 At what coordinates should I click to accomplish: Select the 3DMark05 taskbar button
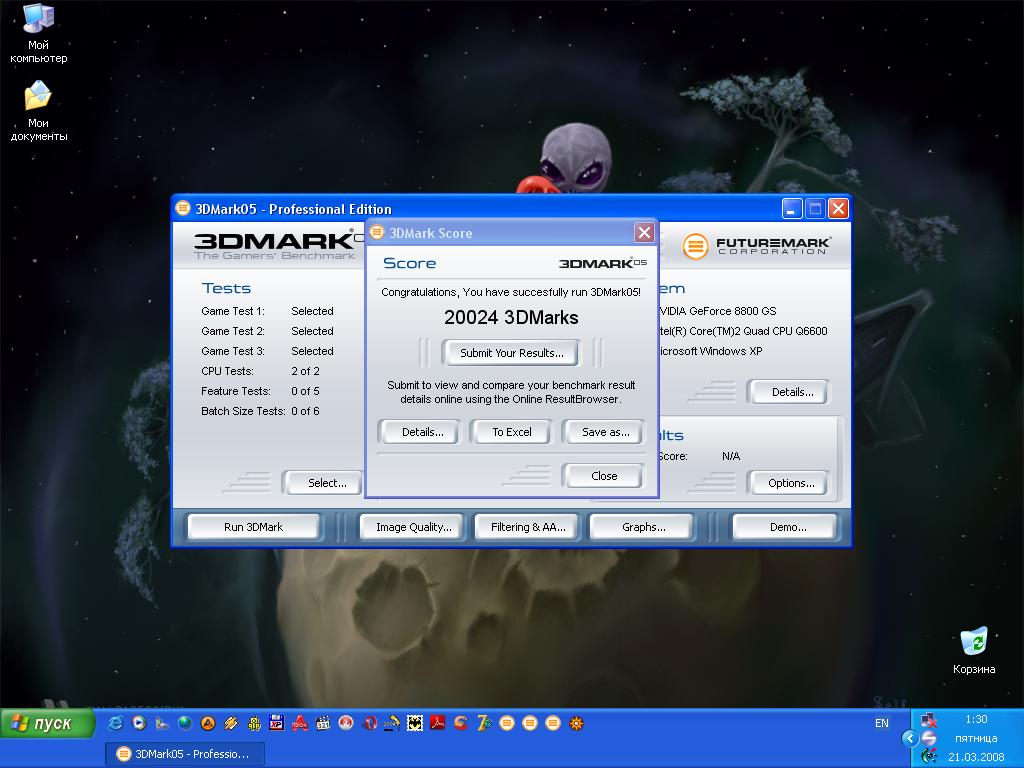[185, 754]
